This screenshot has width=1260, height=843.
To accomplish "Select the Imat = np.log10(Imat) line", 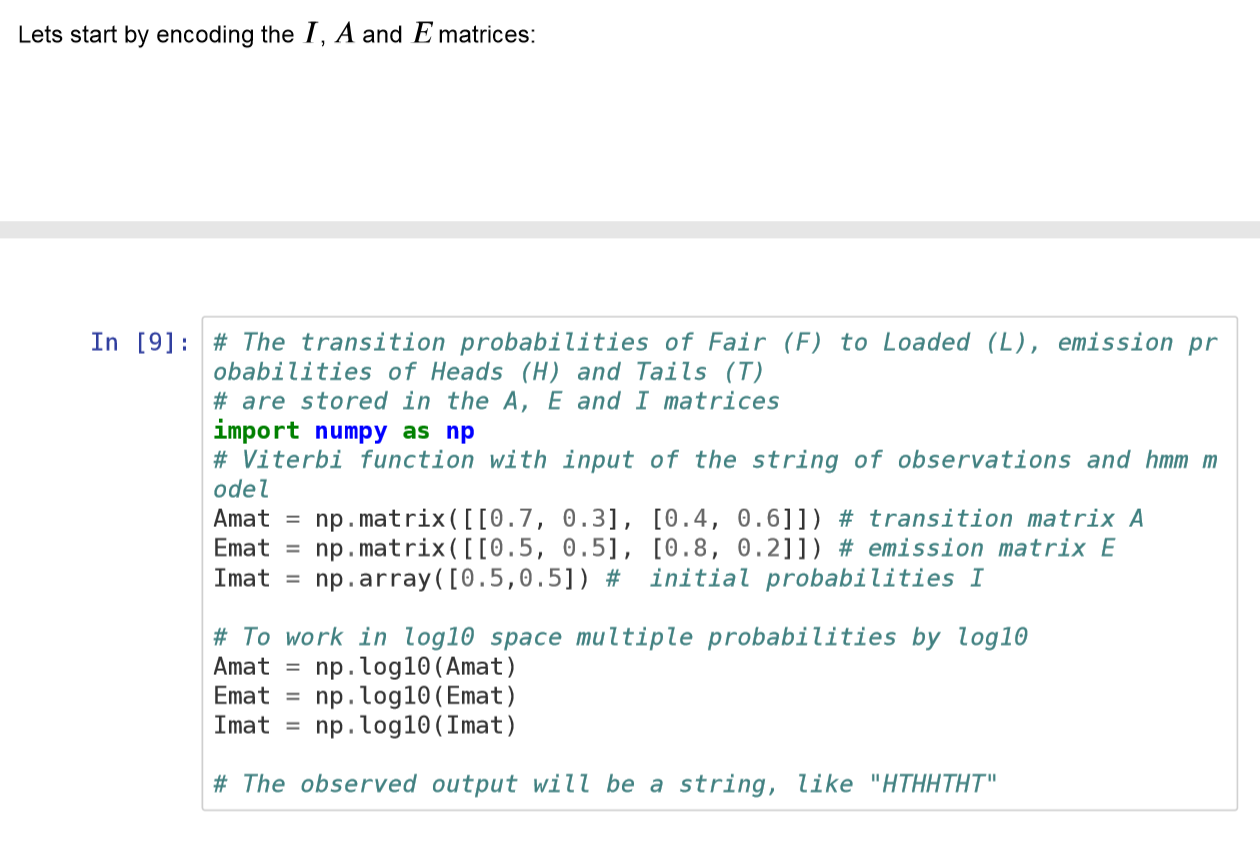I will pyautogui.click(x=365, y=724).
